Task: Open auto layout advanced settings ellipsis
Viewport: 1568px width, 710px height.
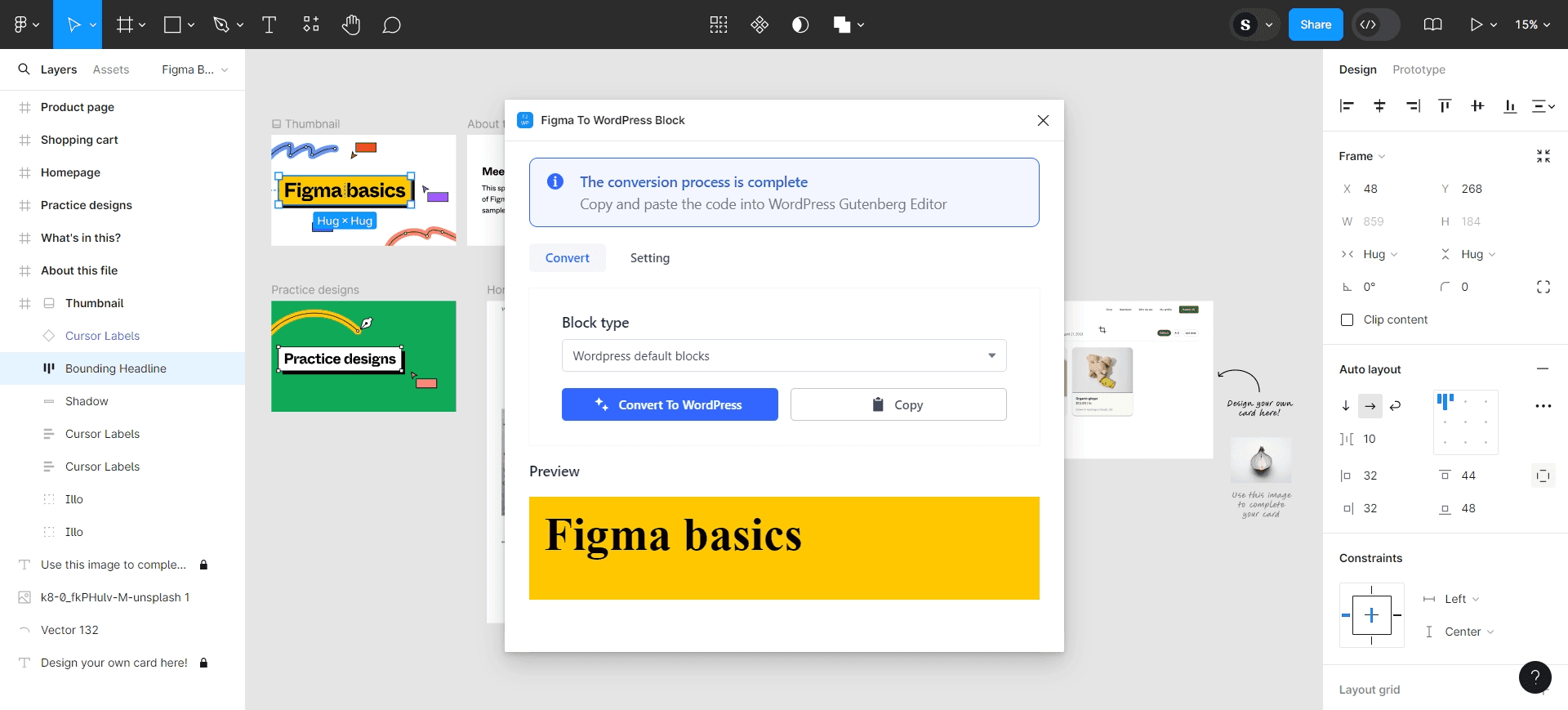Action: (1543, 406)
